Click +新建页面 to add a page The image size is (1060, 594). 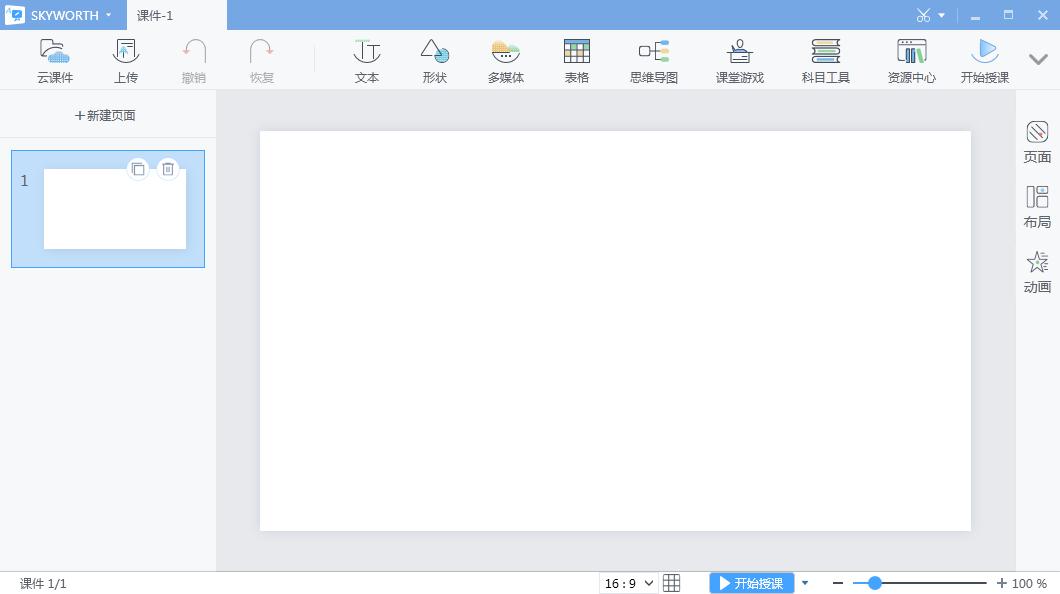pyautogui.click(x=106, y=115)
